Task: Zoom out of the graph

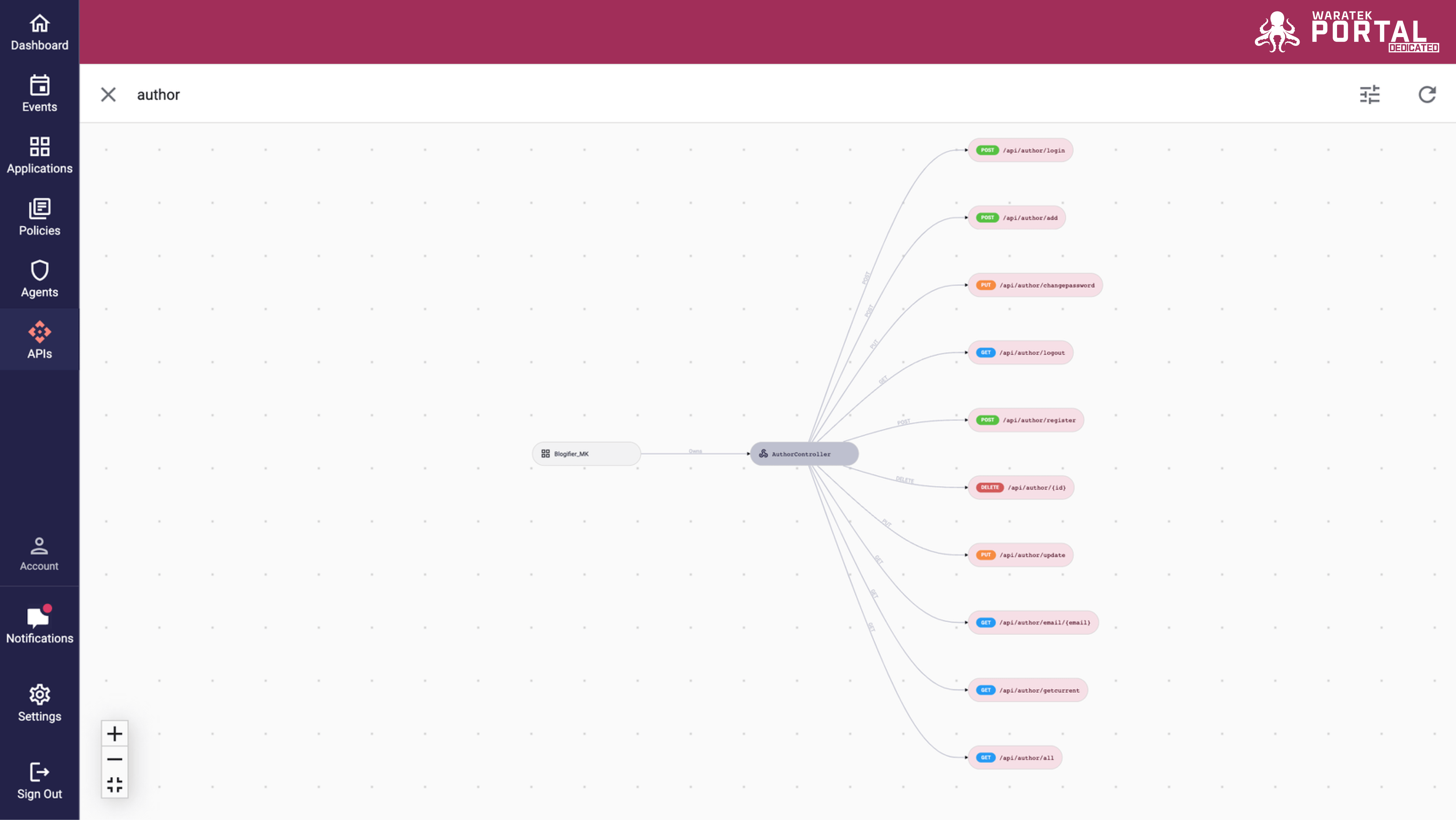Action: click(115, 759)
